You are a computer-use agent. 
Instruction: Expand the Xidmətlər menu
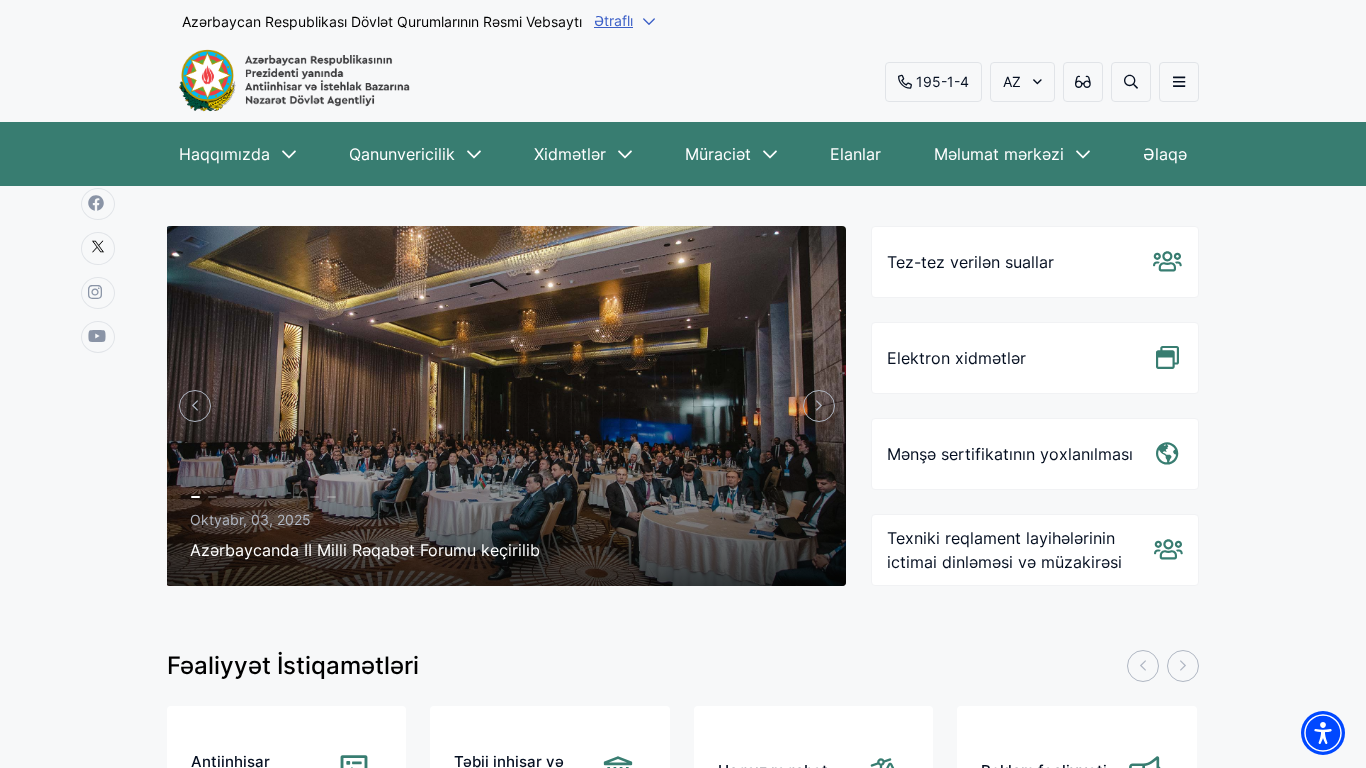(582, 154)
